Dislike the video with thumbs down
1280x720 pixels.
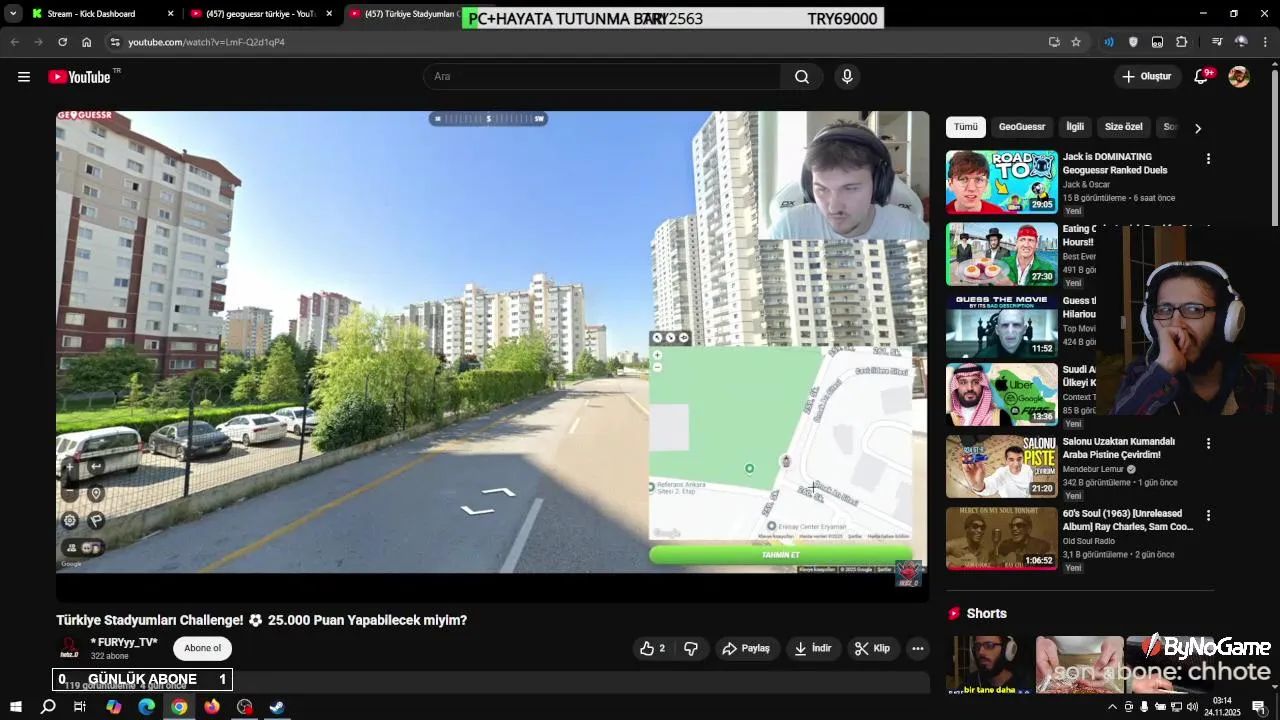[x=691, y=648]
